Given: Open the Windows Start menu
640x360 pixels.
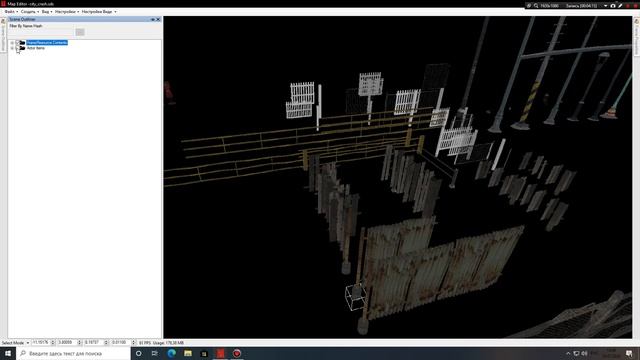Looking at the screenshot, I should click(8, 353).
